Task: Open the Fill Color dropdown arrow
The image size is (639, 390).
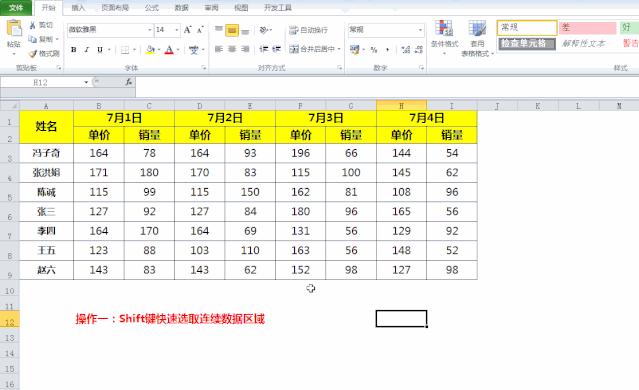Action: (x=159, y=50)
